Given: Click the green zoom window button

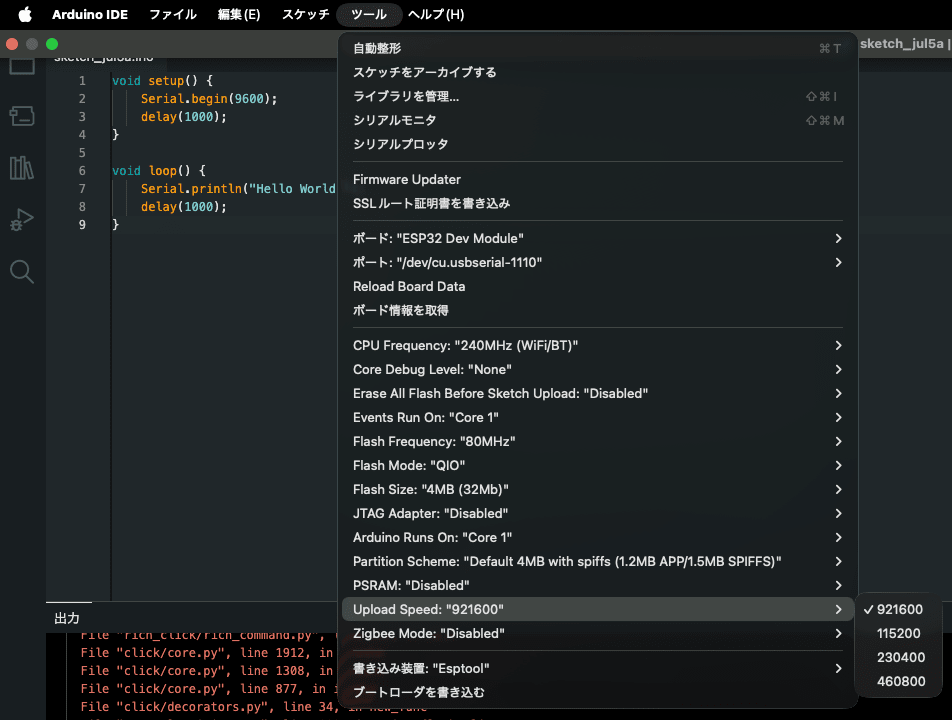Looking at the screenshot, I should point(52,44).
